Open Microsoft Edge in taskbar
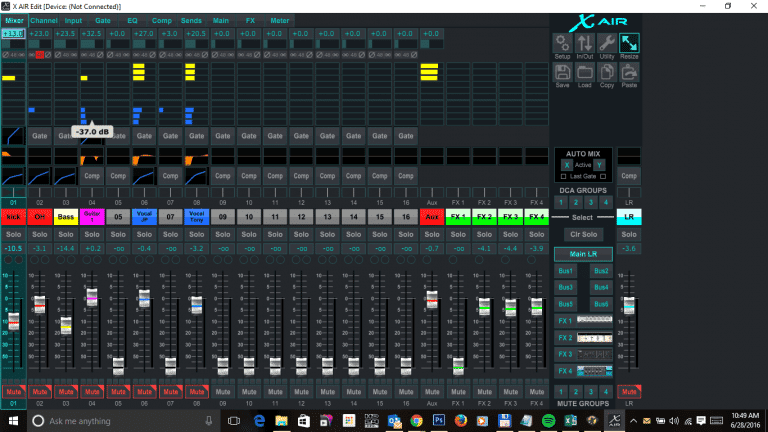This screenshot has height=432, width=768. pyautogui.click(x=259, y=421)
